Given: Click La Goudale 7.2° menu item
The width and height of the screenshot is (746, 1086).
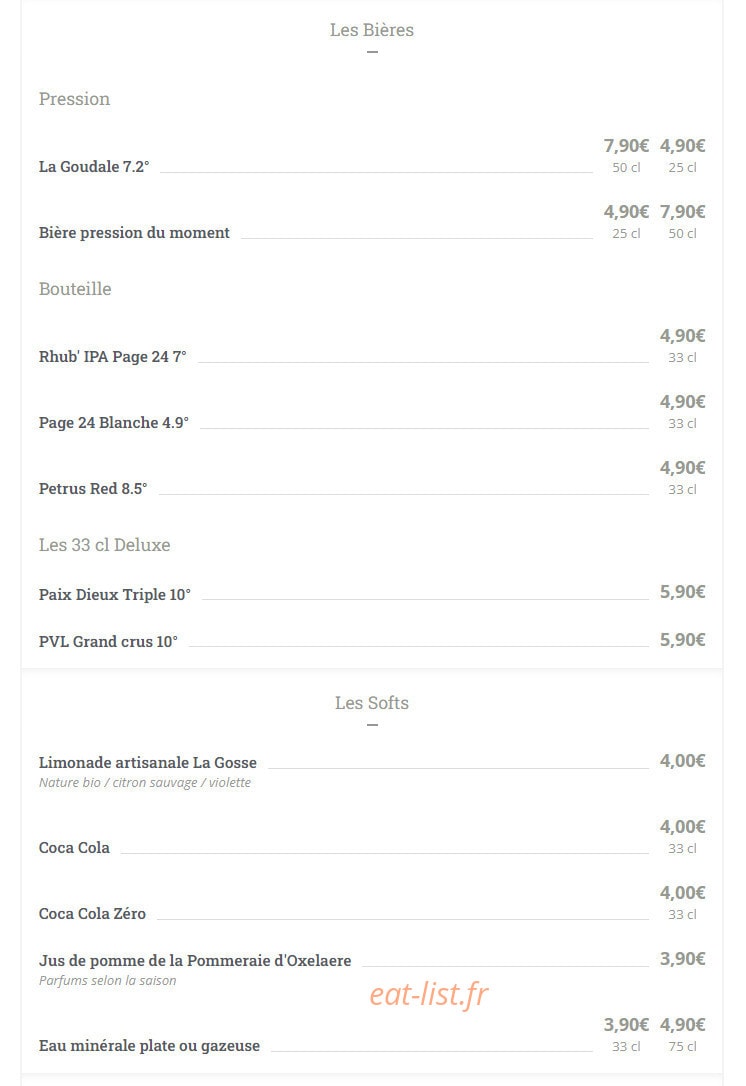Looking at the screenshot, I should pos(94,167).
